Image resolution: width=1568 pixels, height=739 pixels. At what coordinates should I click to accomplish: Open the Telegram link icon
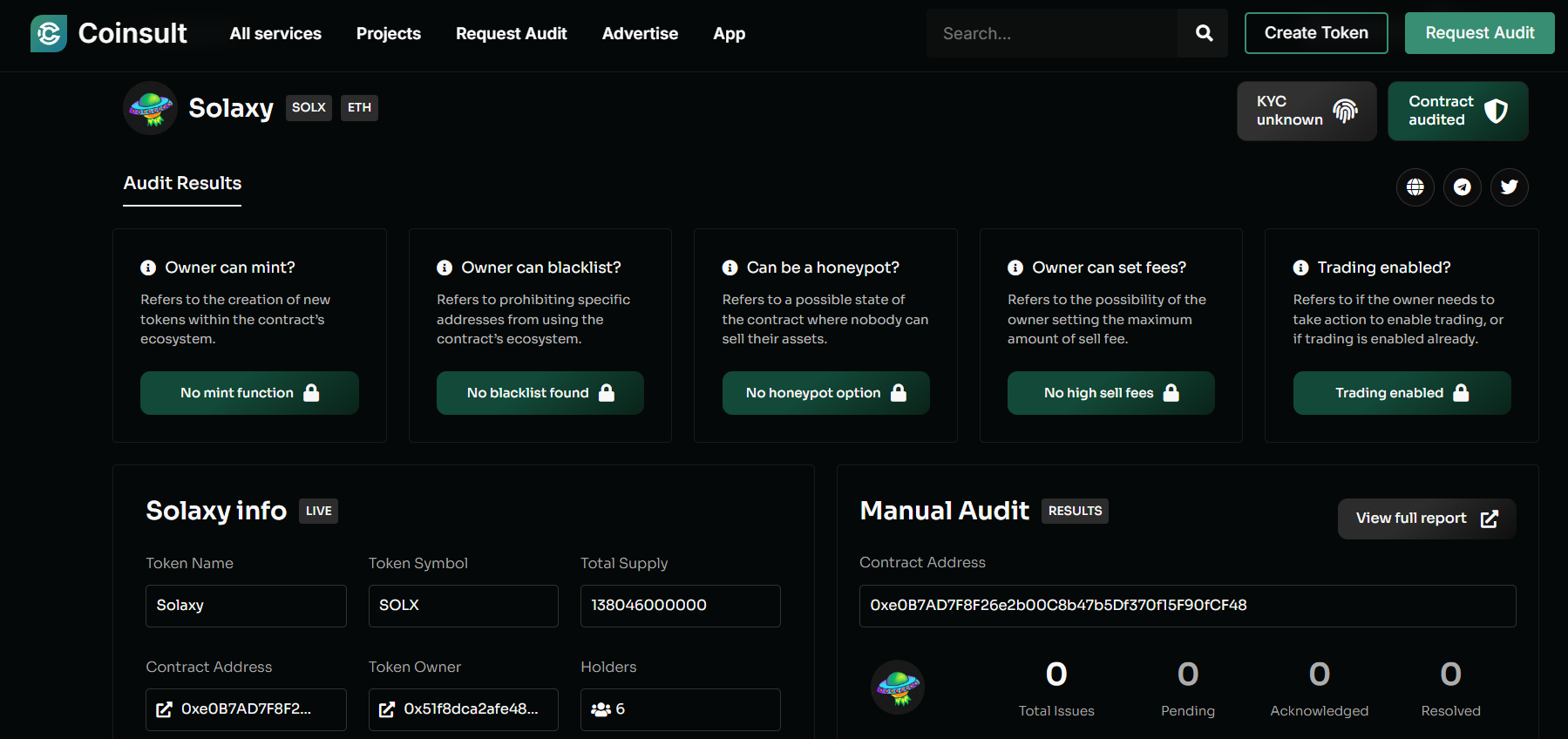point(1463,186)
